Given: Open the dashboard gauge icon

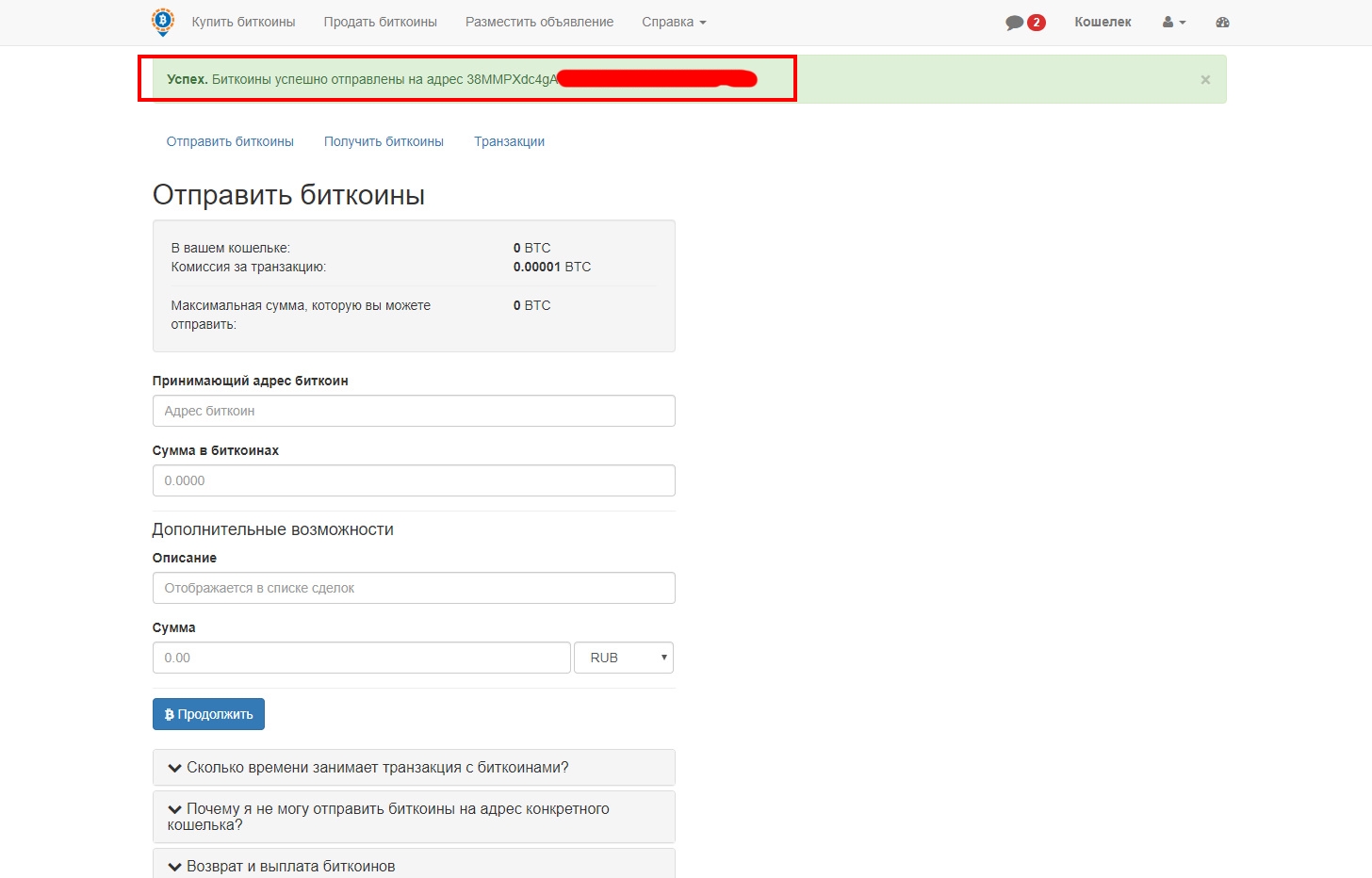Looking at the screenshot, I should pos(1222,23).
